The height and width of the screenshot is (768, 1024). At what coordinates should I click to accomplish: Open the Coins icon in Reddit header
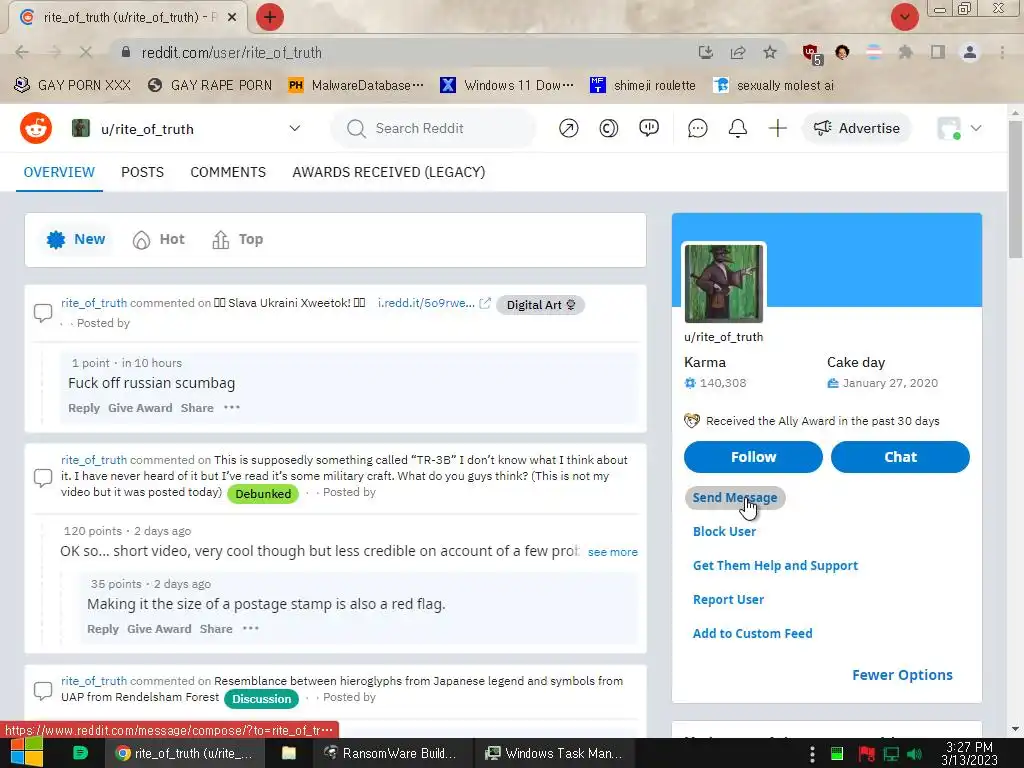(x=608, y=129)
